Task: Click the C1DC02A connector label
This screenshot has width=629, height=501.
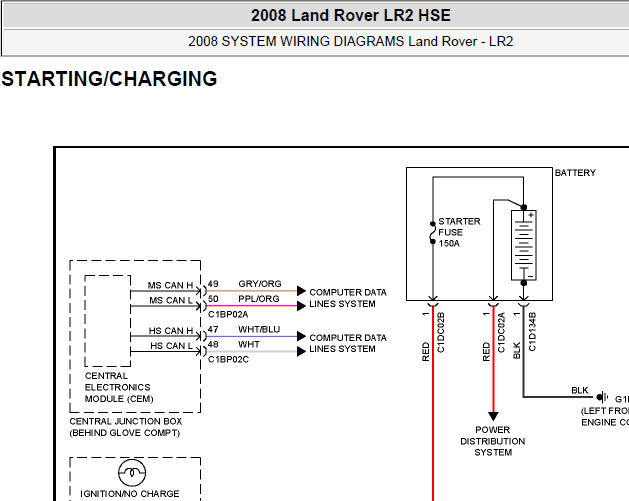Action: pyautogui.click(x=501, y=333)
